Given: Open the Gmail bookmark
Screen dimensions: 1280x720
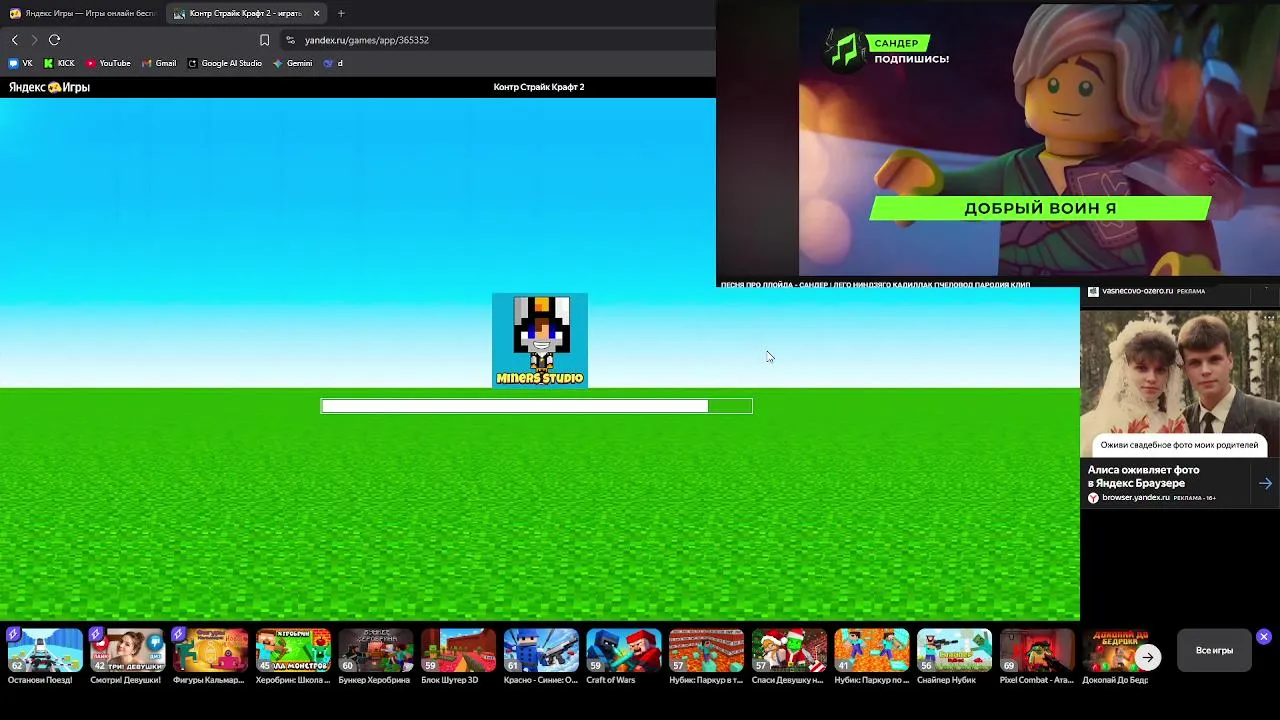Looking at the screenshot, I should click(159, 63).
